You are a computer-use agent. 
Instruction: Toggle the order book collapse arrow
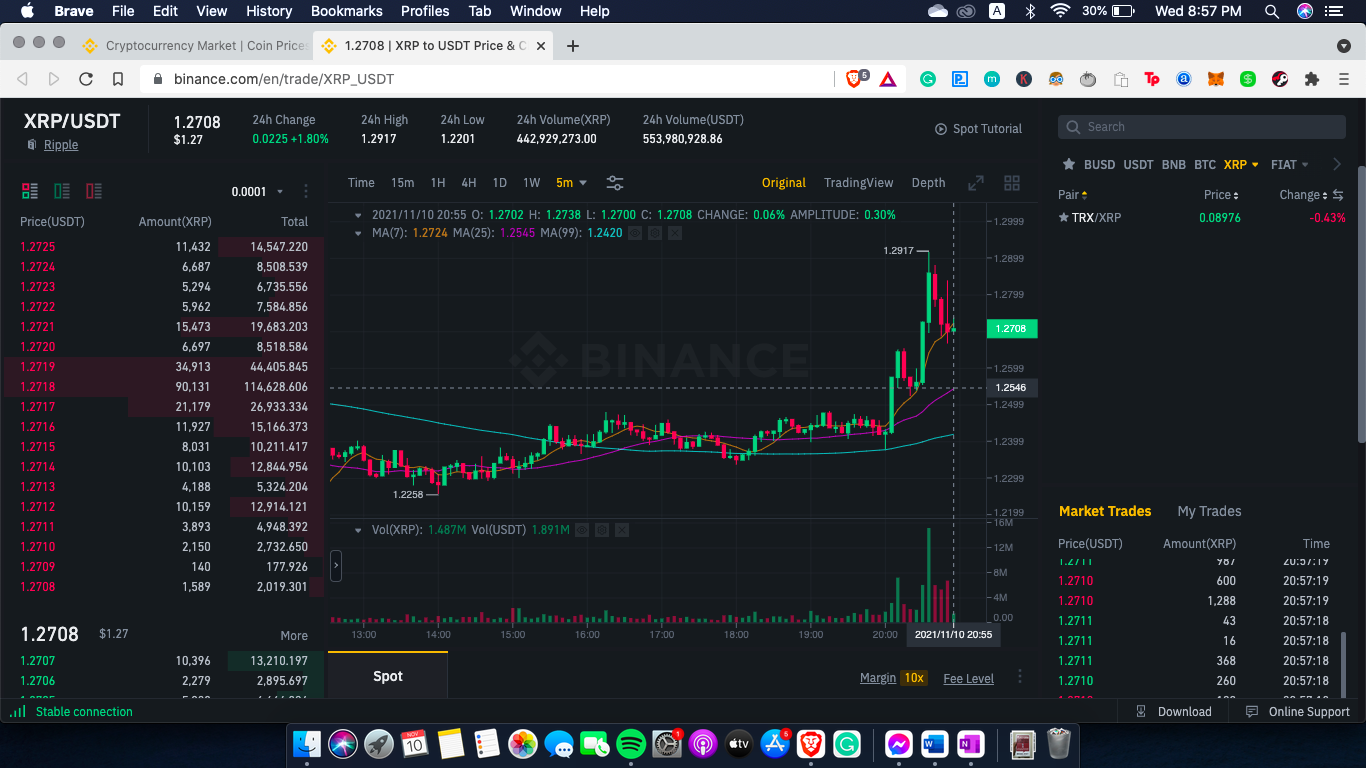tap(336, 566)
